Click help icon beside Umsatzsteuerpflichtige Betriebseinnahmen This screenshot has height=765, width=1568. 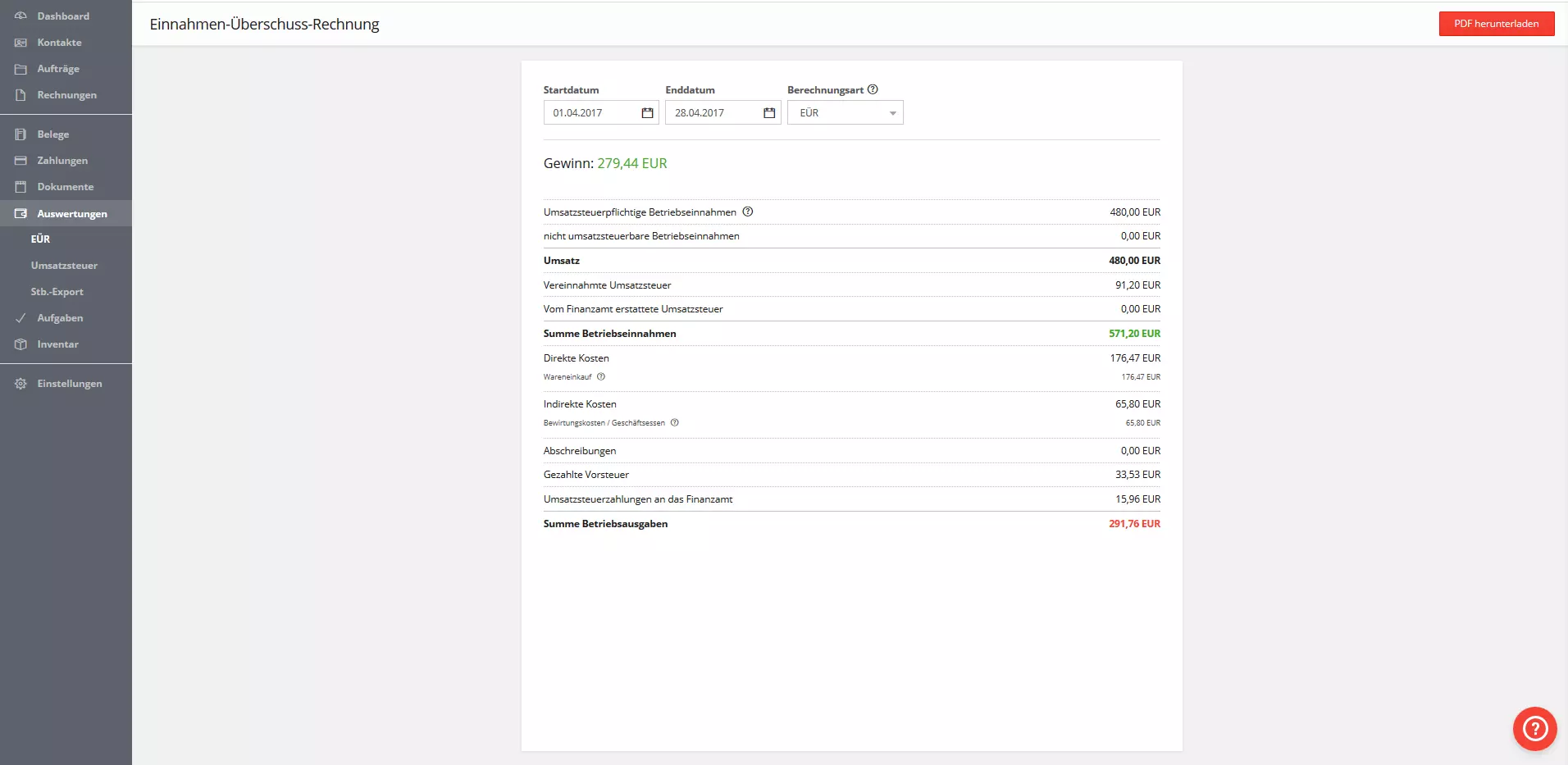tap(748, 212)
